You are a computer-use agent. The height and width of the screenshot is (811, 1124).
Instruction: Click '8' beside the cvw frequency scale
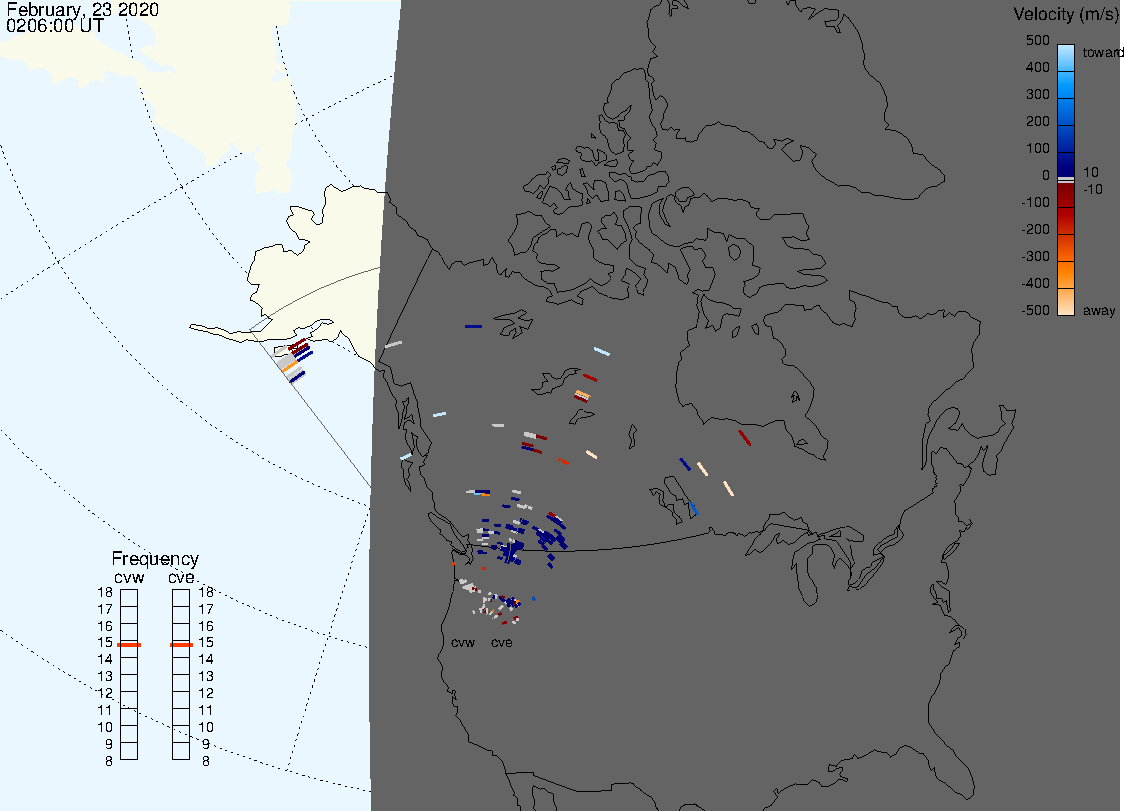109,761
